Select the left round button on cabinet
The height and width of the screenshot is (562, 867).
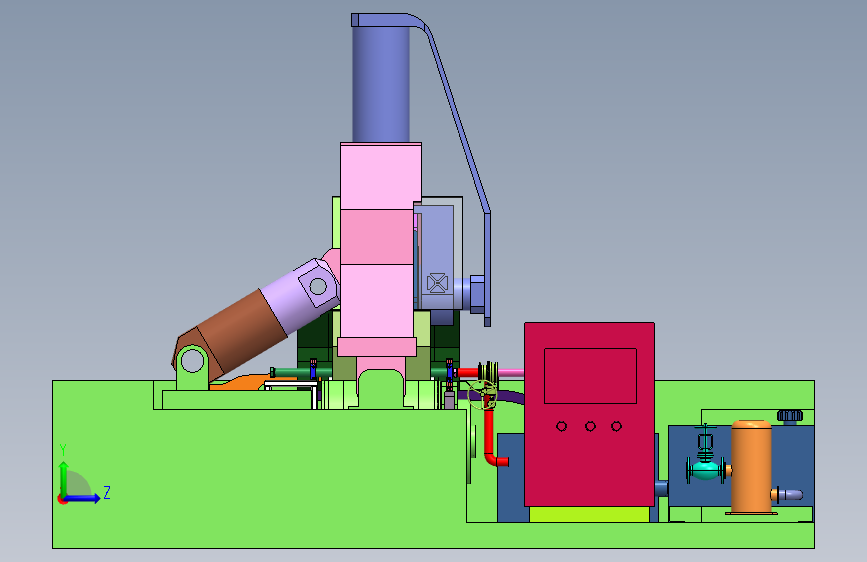[x=561, y=426]
